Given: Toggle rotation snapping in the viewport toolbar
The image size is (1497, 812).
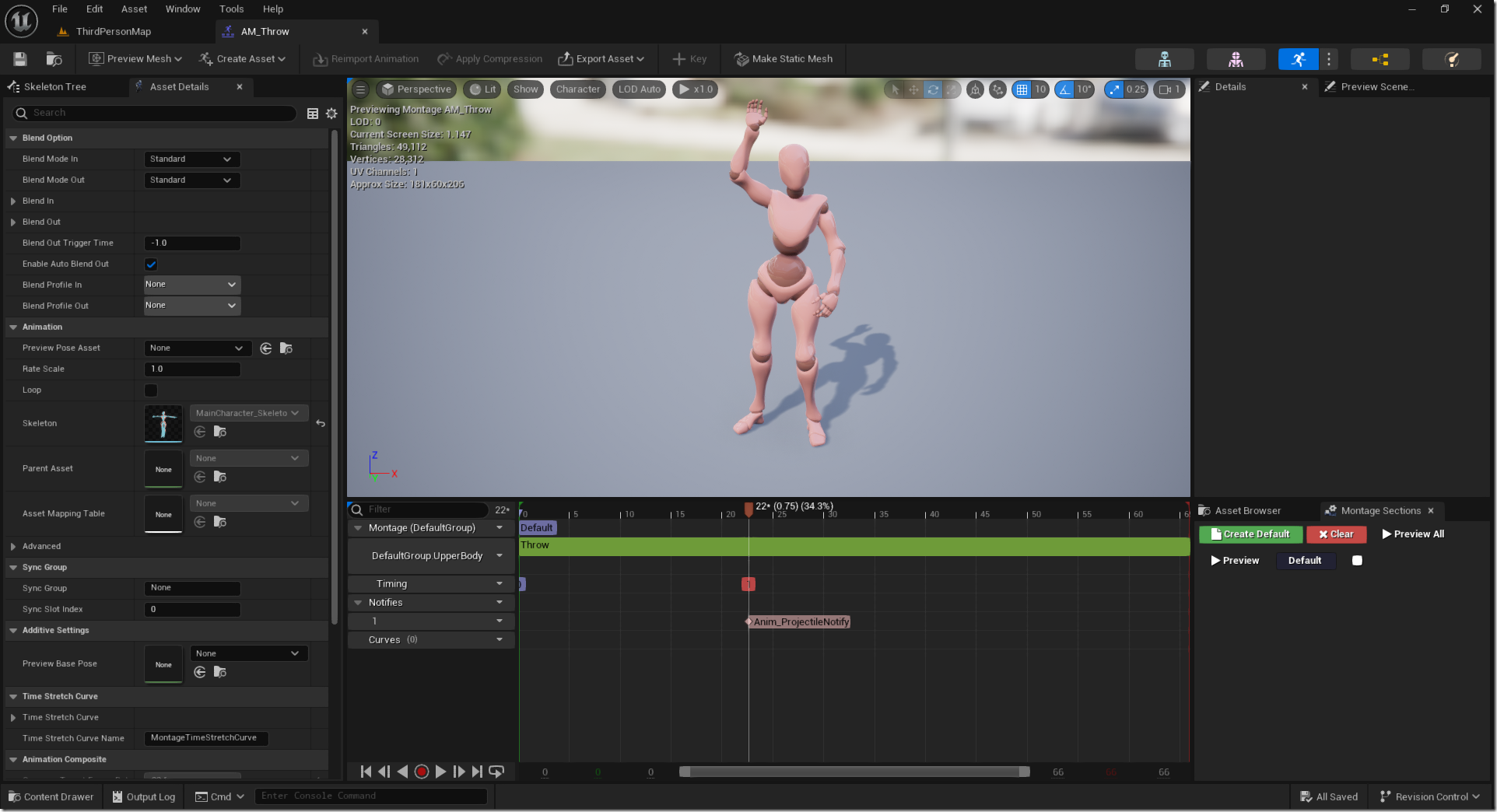Looking at the screenshot, I should click(x=1064, y=89).
